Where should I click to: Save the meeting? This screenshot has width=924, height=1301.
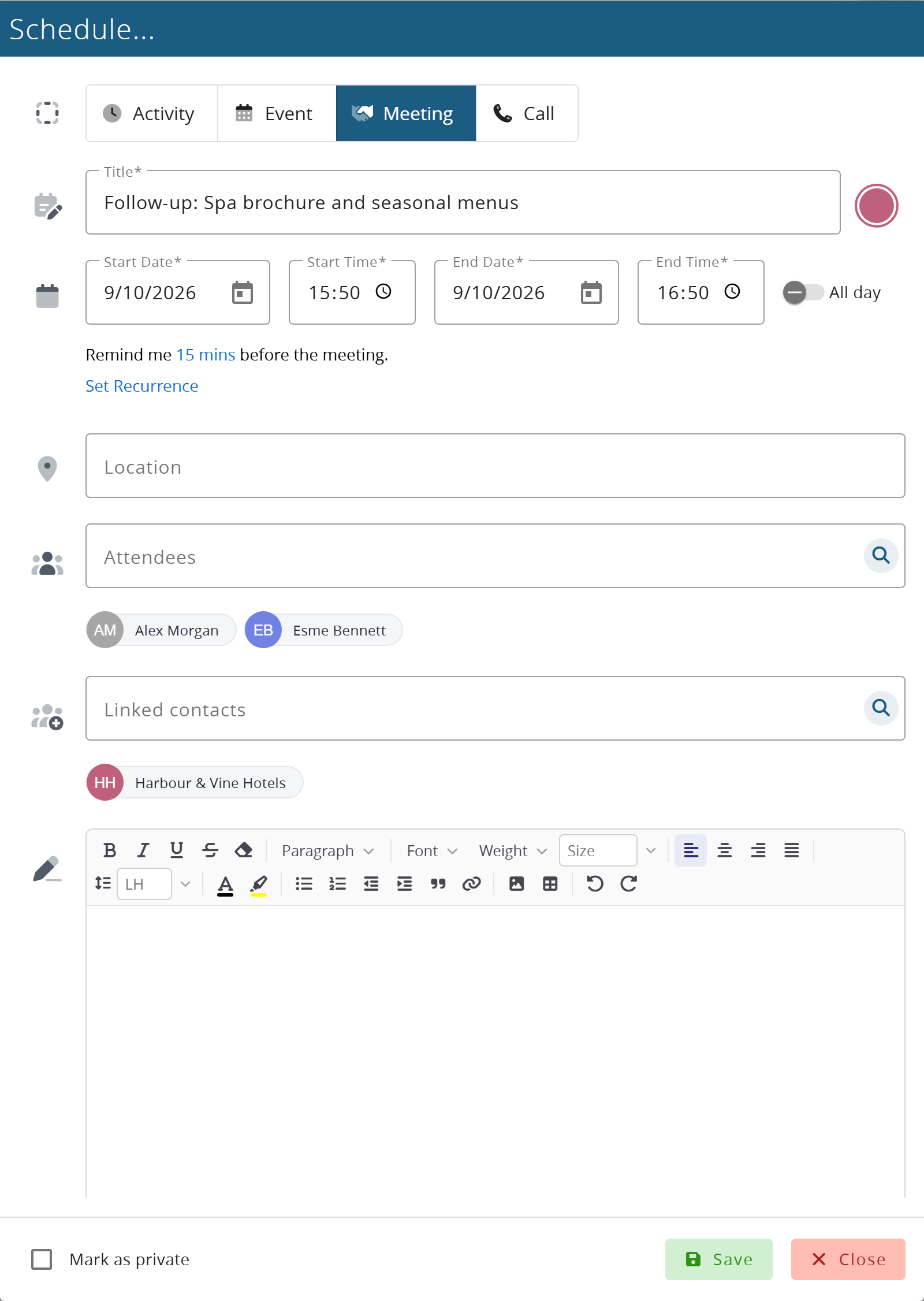719,1259
